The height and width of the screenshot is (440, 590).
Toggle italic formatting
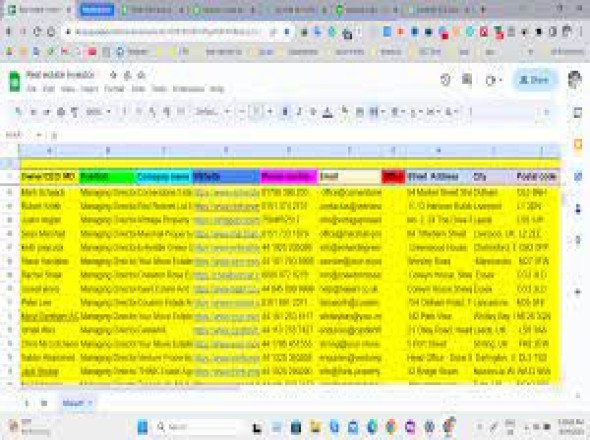pos(299,112)
